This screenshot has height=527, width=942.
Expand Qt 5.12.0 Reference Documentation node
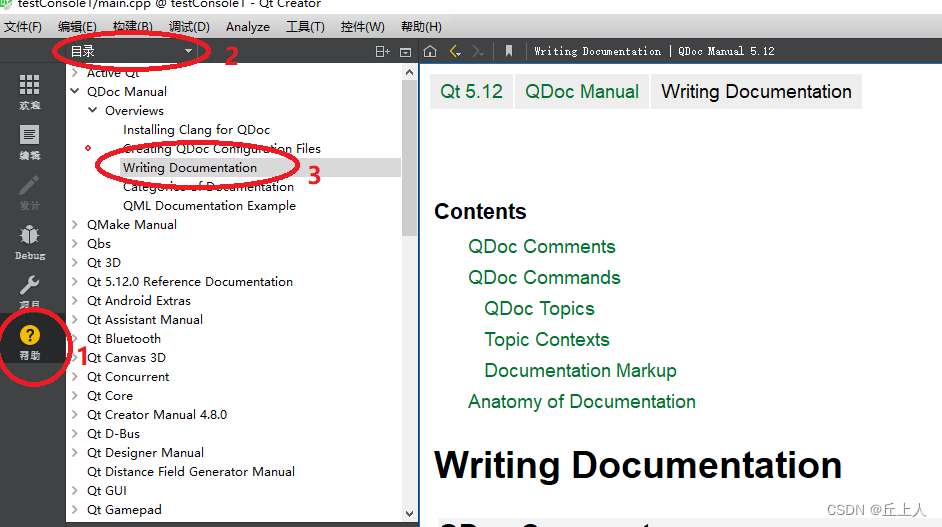[75, 281]
